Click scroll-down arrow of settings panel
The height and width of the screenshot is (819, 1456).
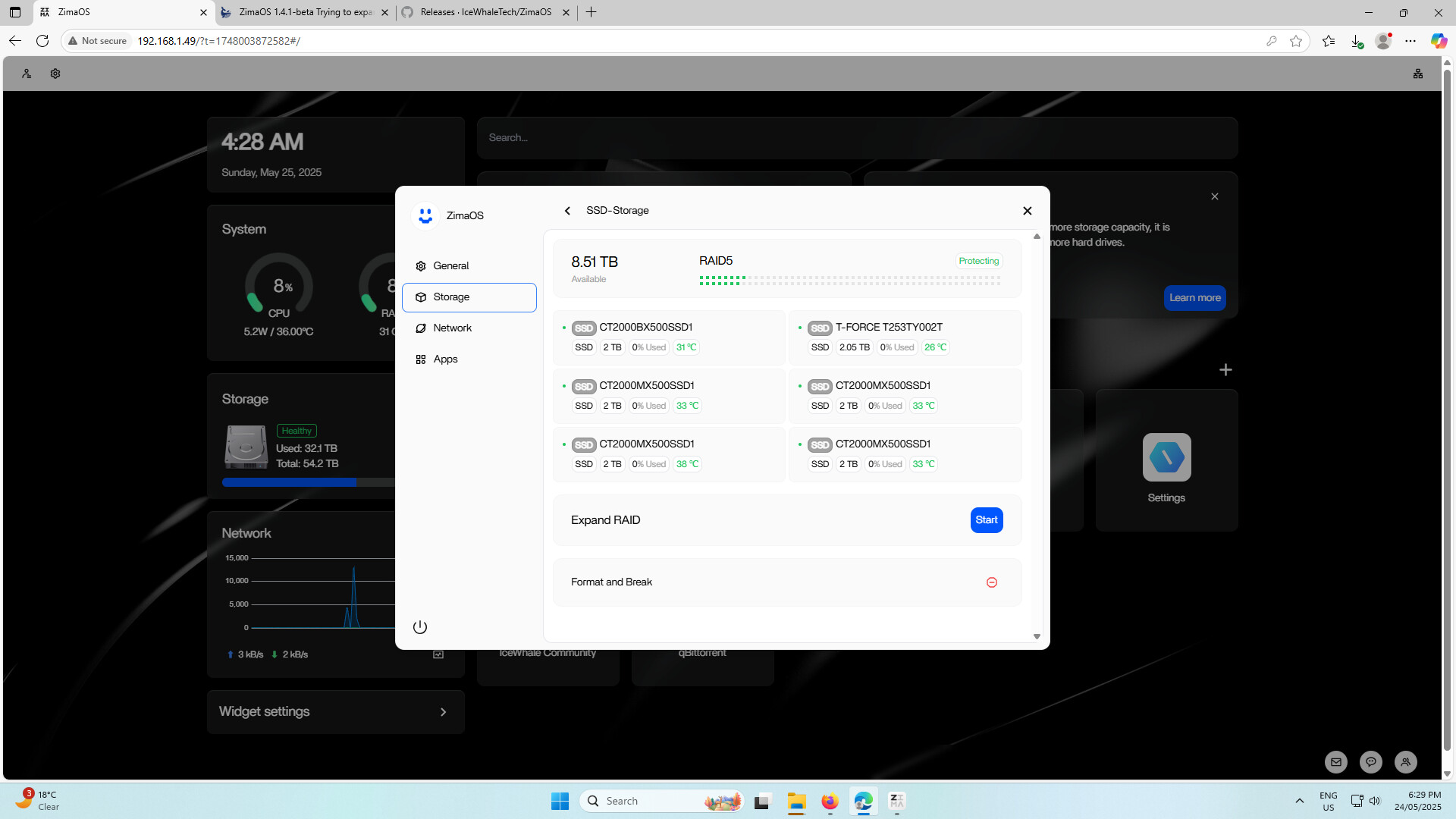[1037, 637]
